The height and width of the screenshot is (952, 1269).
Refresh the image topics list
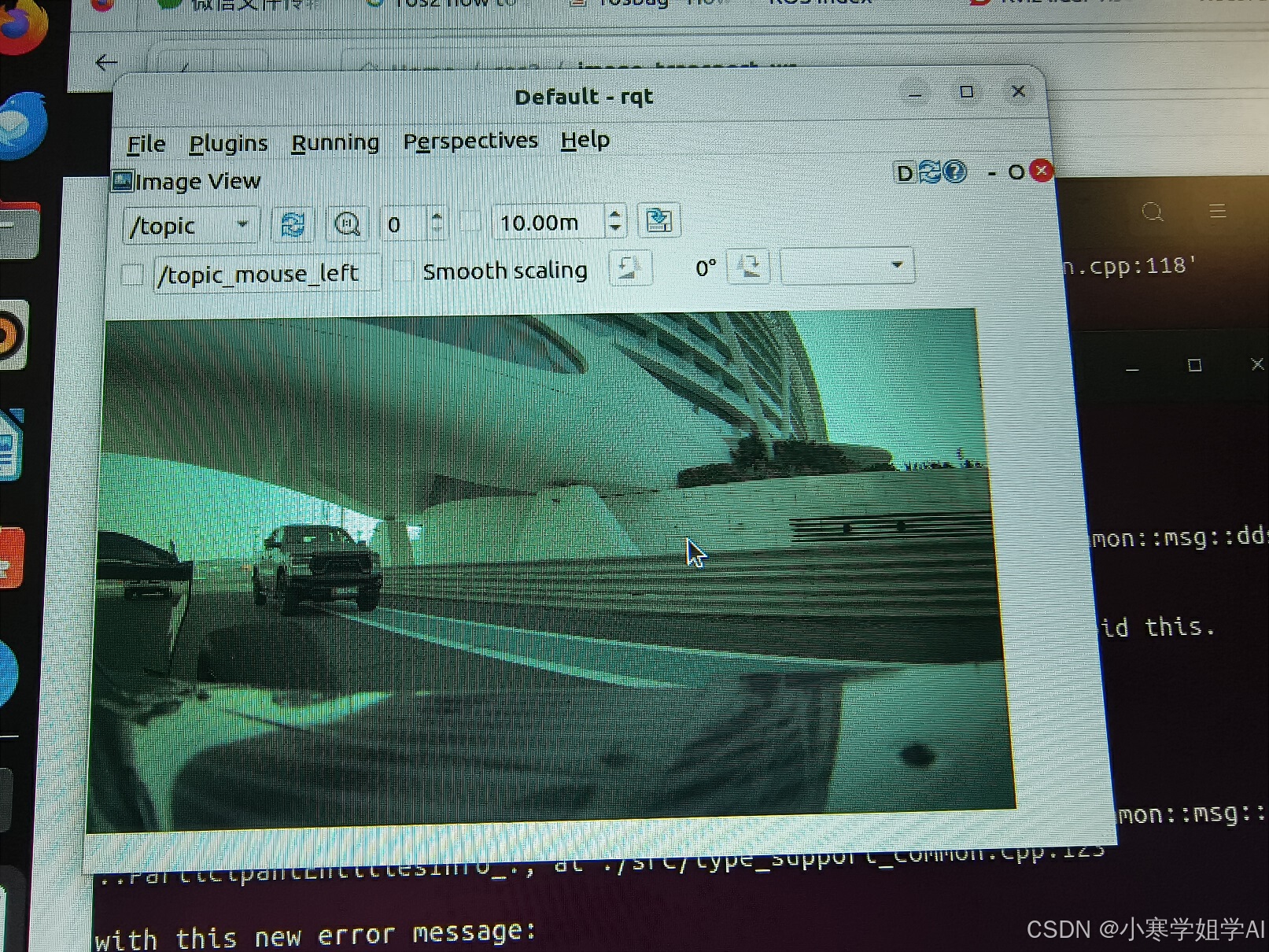[293, 224]
